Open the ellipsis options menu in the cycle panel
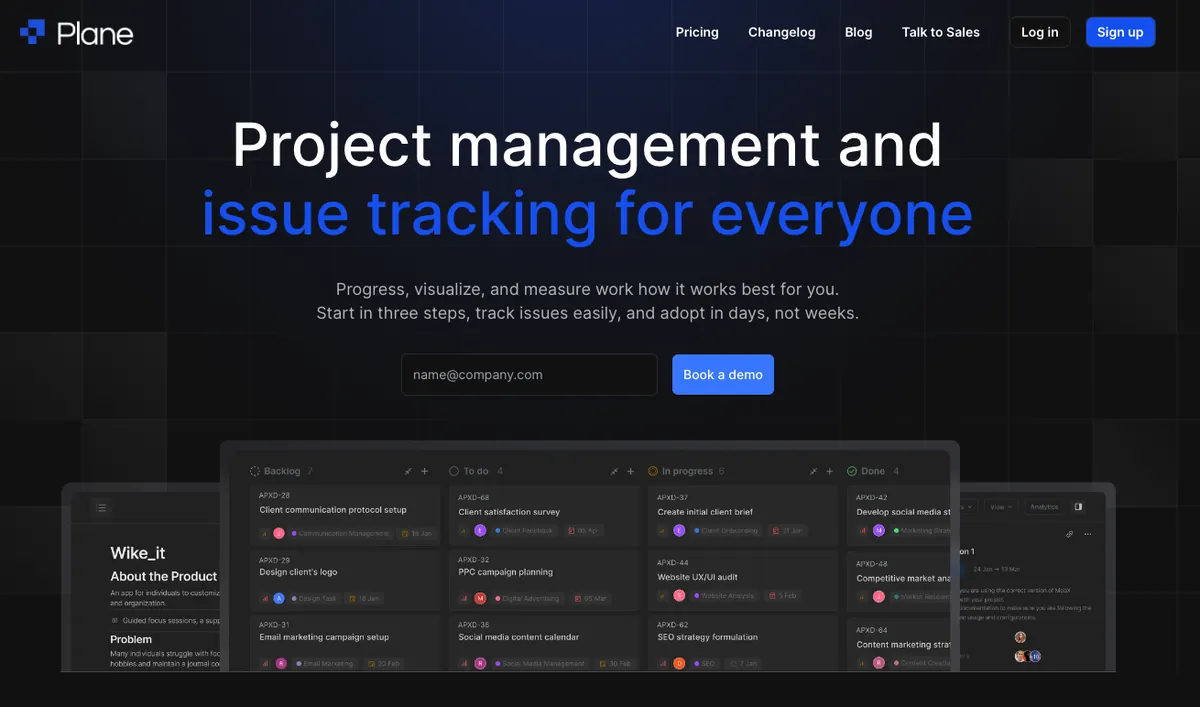Image resolution: width=1200 pixels, height=707 pixels. tap(1087, 534)
